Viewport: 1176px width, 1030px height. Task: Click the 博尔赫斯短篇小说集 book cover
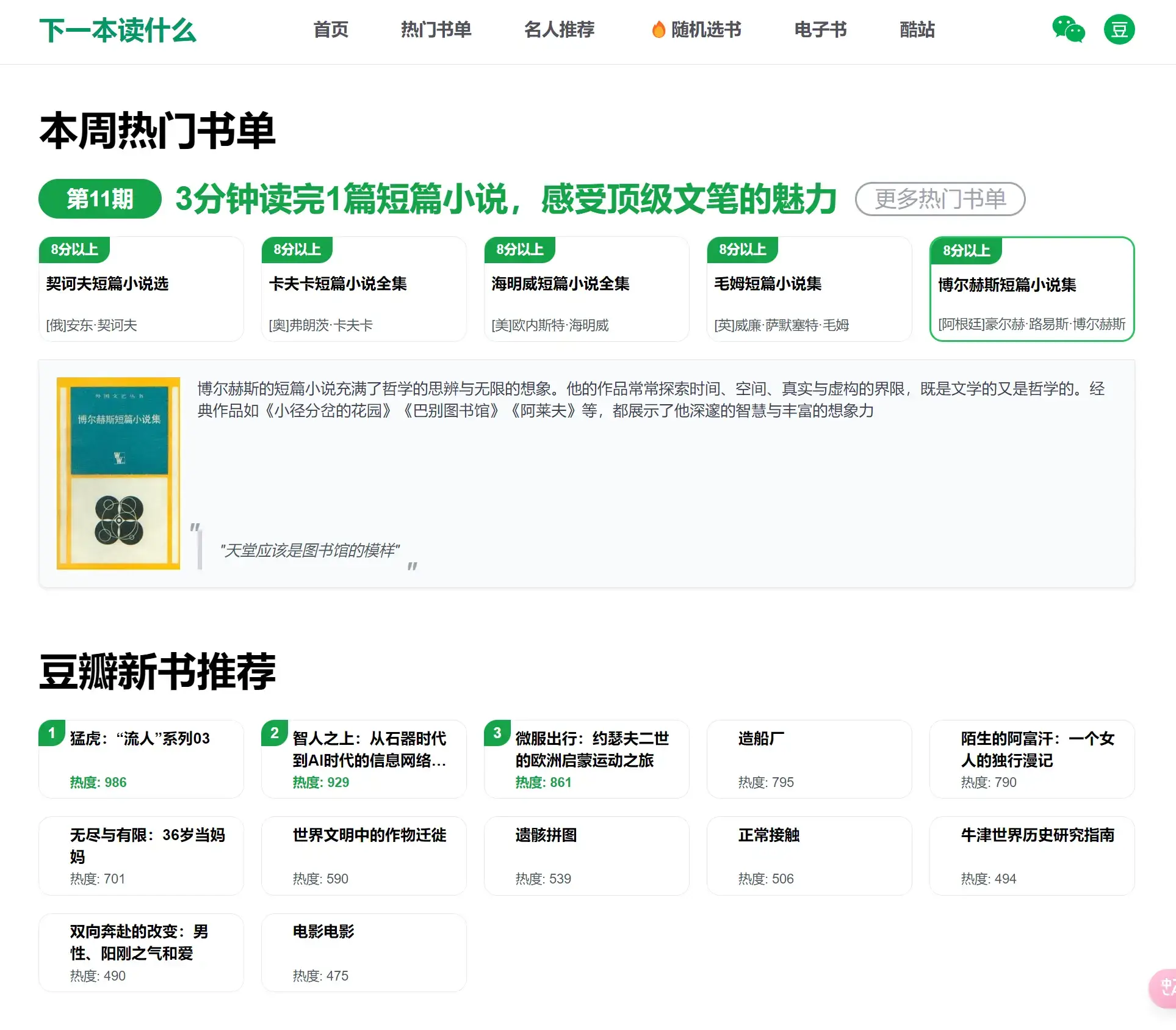118,474
